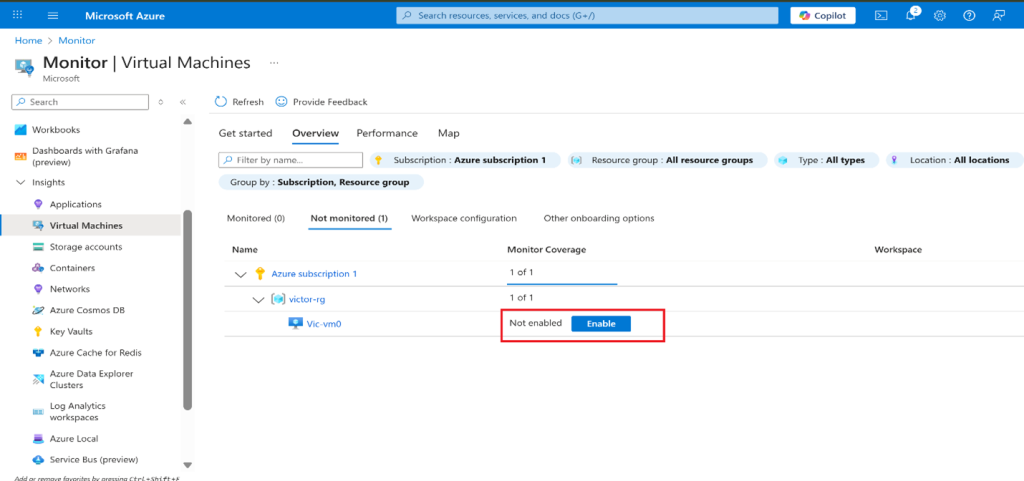Screen dimensions: 1024x481
Task: Click the Workbooks chart icon
Action: click(20, 130)
